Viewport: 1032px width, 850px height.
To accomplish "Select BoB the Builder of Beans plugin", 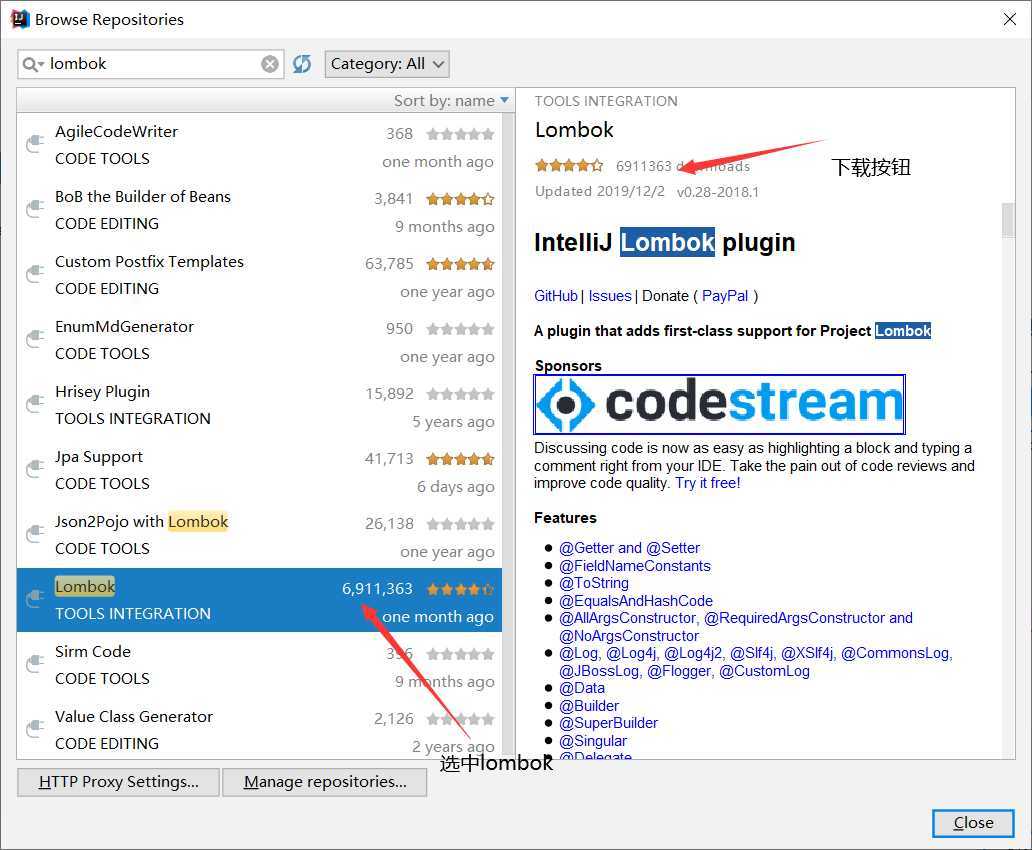I will (259, 210).
